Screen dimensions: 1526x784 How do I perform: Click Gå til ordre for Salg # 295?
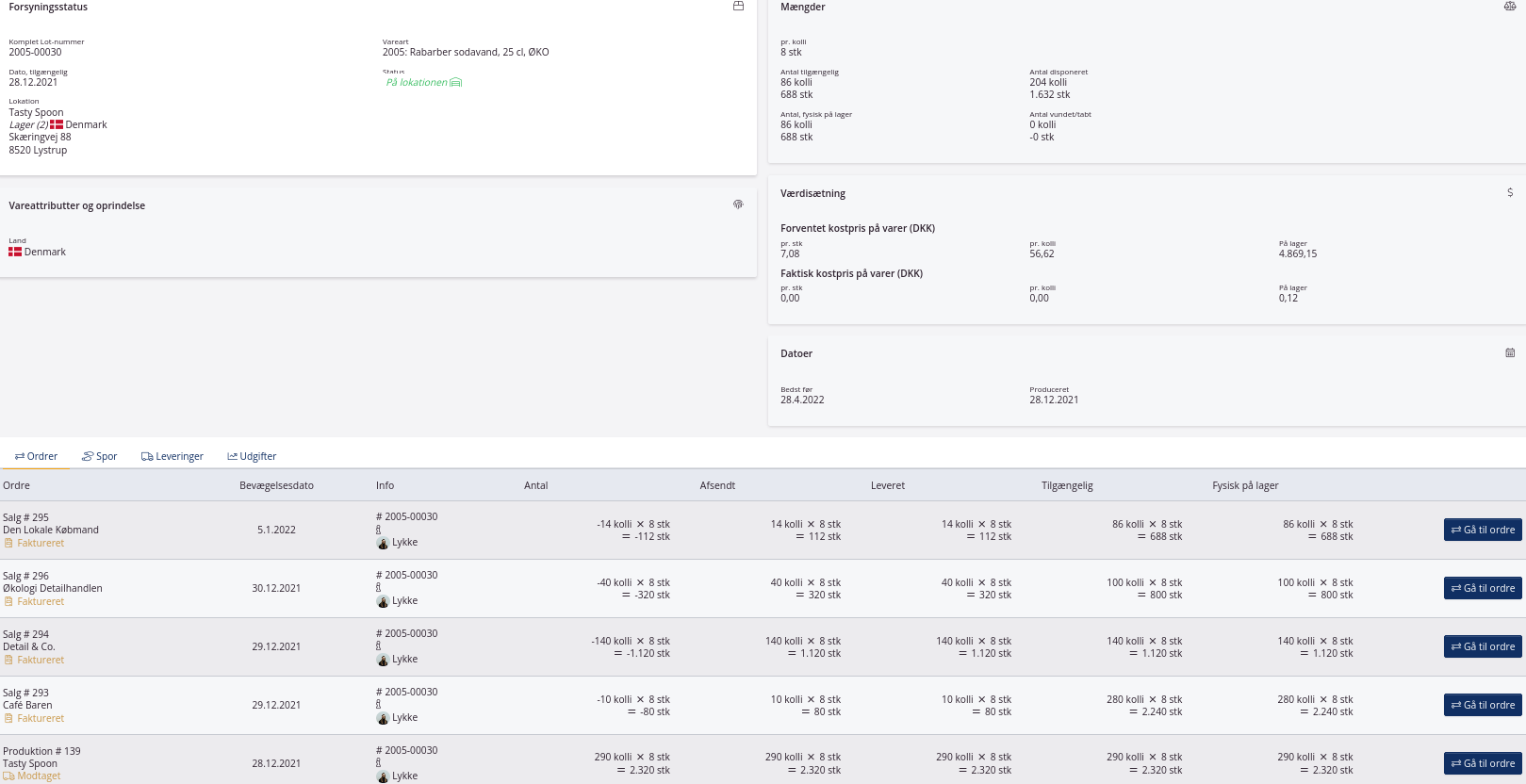click(1483, 530)
